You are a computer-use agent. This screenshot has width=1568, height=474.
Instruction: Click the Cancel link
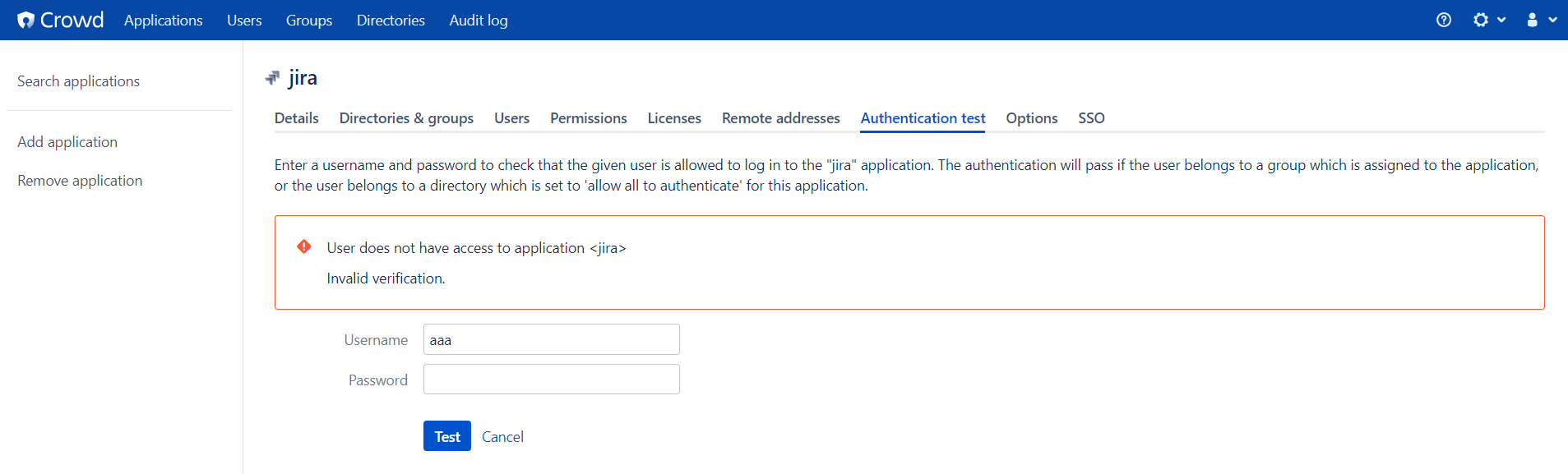click(x=502, y=437)
